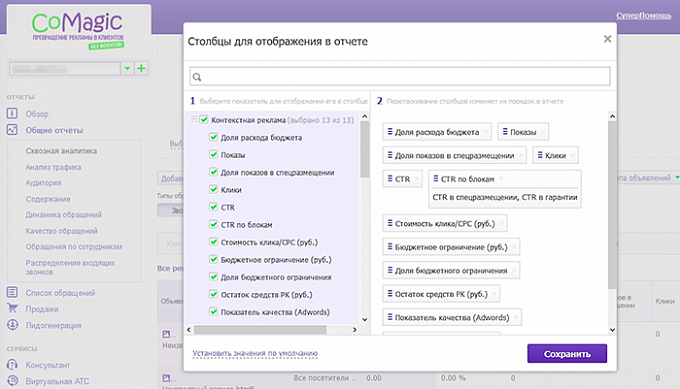Toggle the CTR checkbox
This screenshot has height=389, width=680.
[213, 207]
